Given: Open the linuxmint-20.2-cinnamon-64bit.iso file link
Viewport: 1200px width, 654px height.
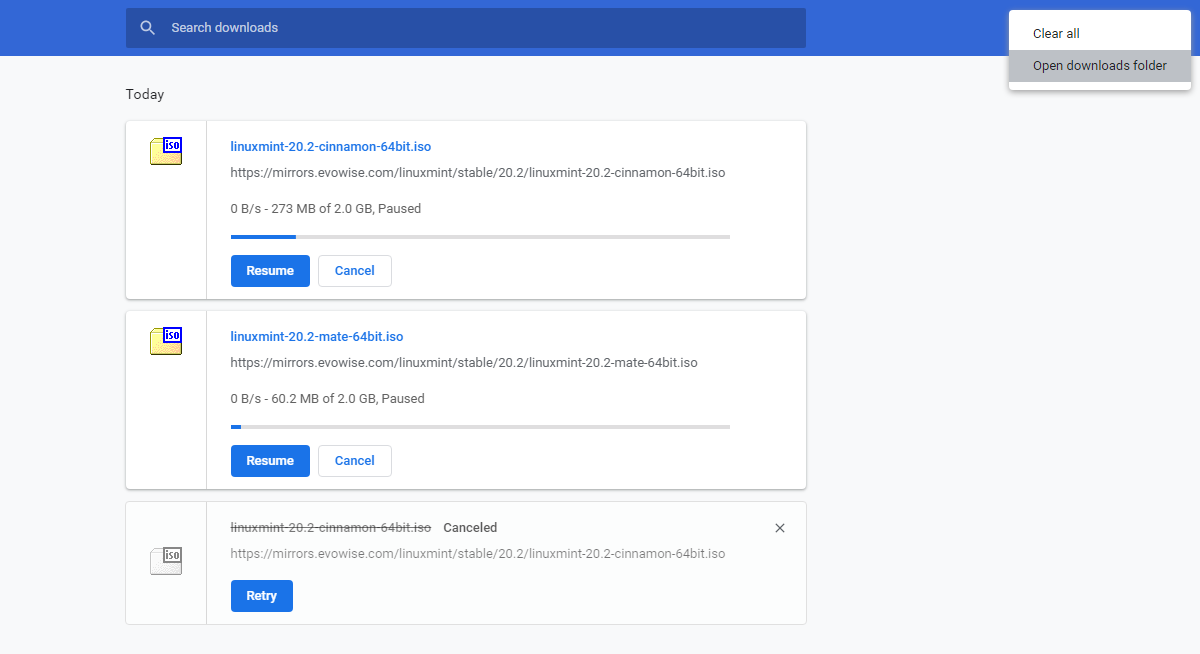Looking at the screenshot, I should point(330,147).
